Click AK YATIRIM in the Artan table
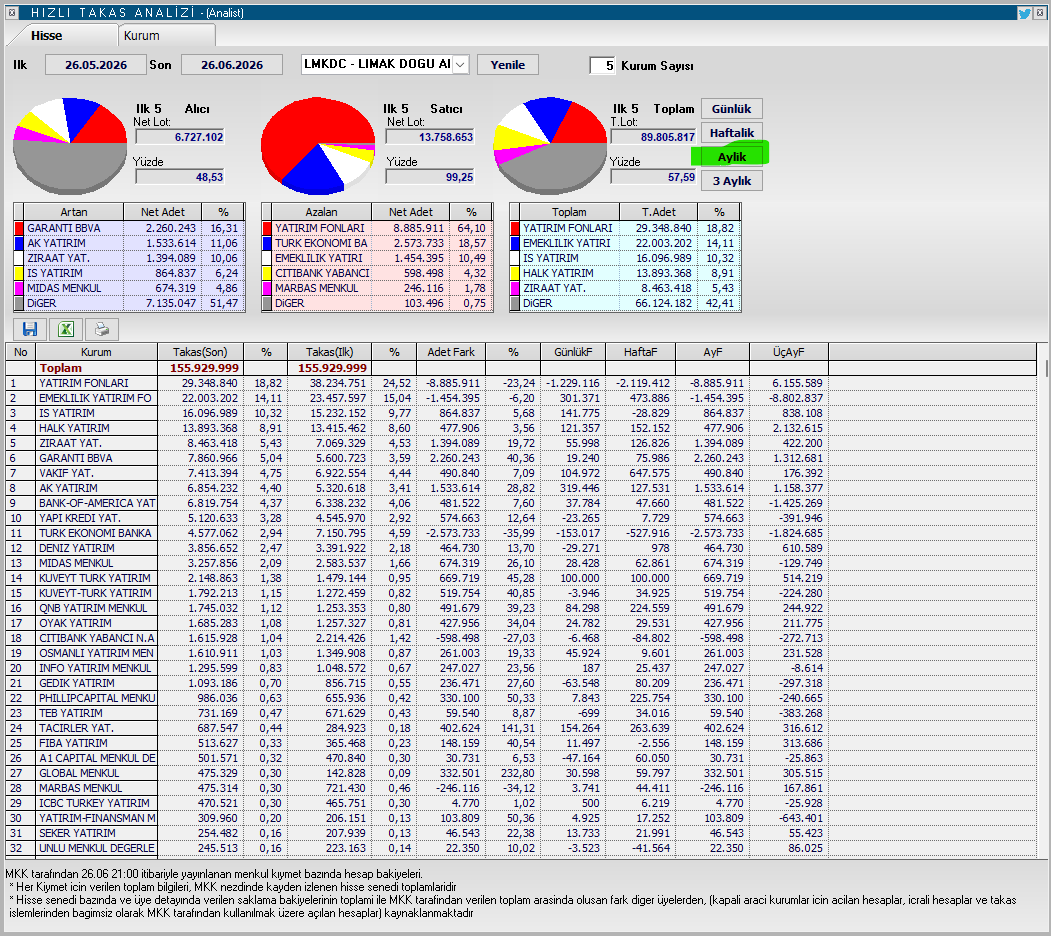 pyautogui.click(x=56, y=243)
